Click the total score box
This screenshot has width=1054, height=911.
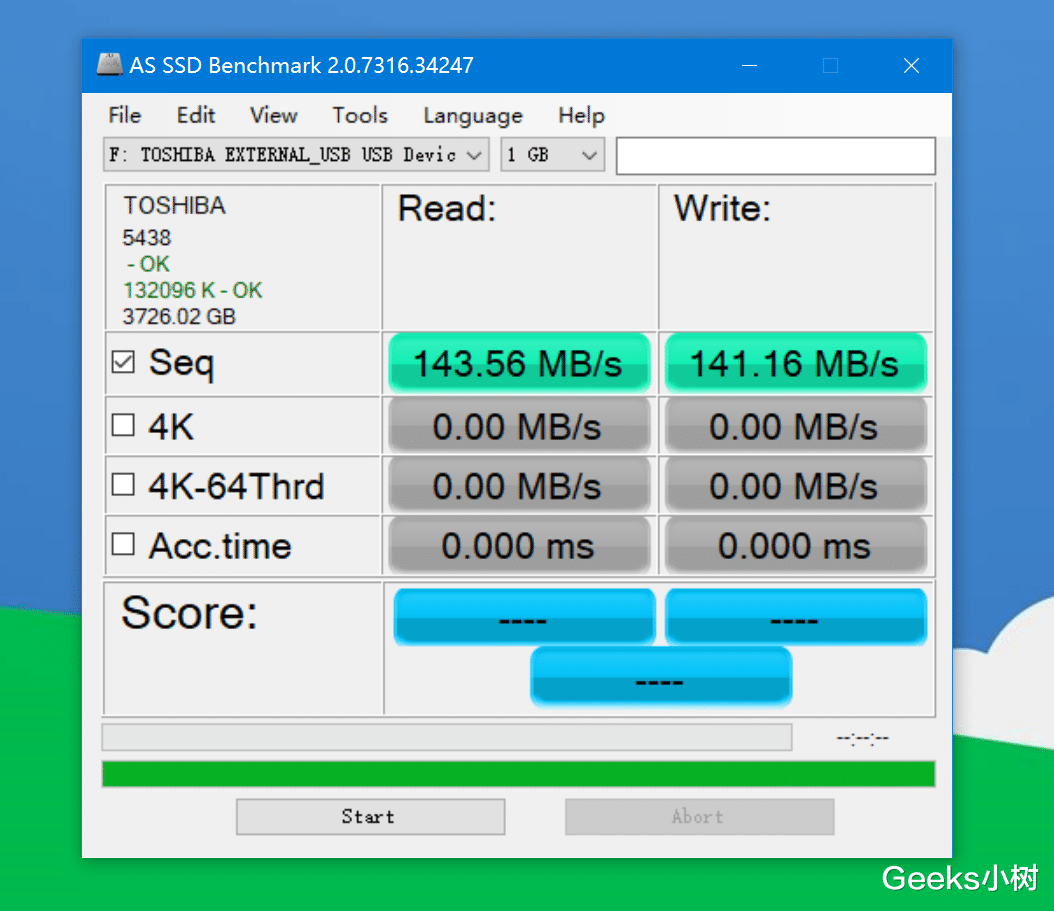point(661,676)
